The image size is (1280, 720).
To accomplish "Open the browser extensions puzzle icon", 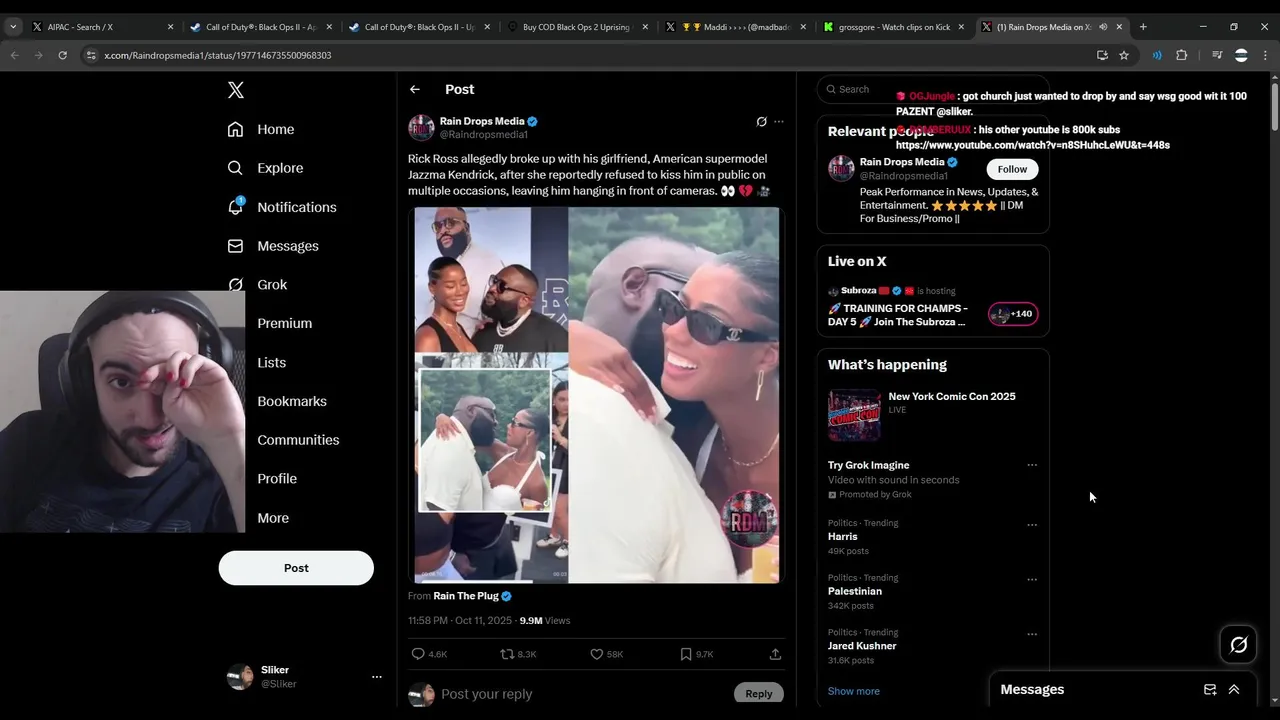I will [1181, 55].
